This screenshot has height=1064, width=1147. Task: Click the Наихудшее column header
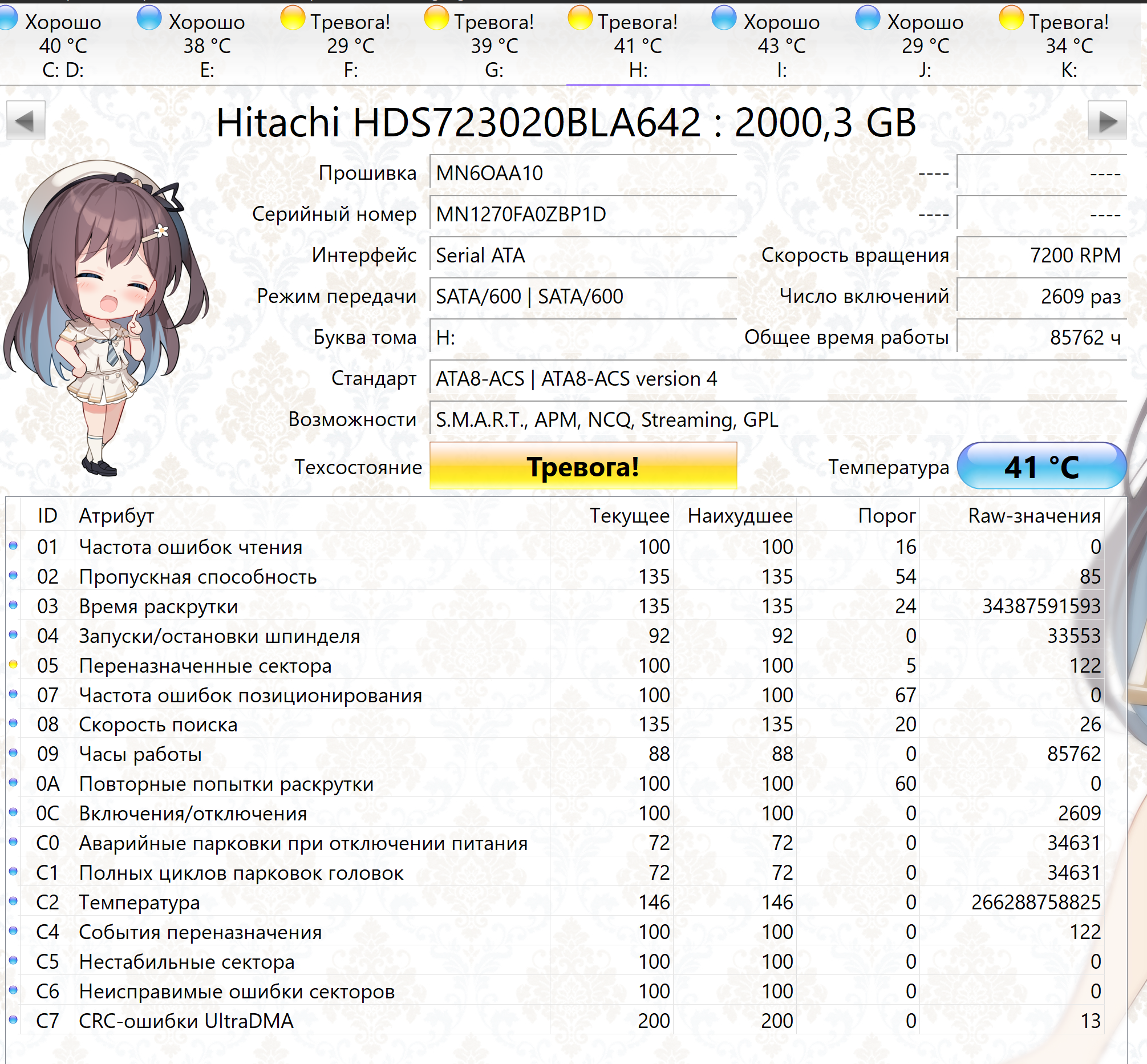click(x=735, y=515)
